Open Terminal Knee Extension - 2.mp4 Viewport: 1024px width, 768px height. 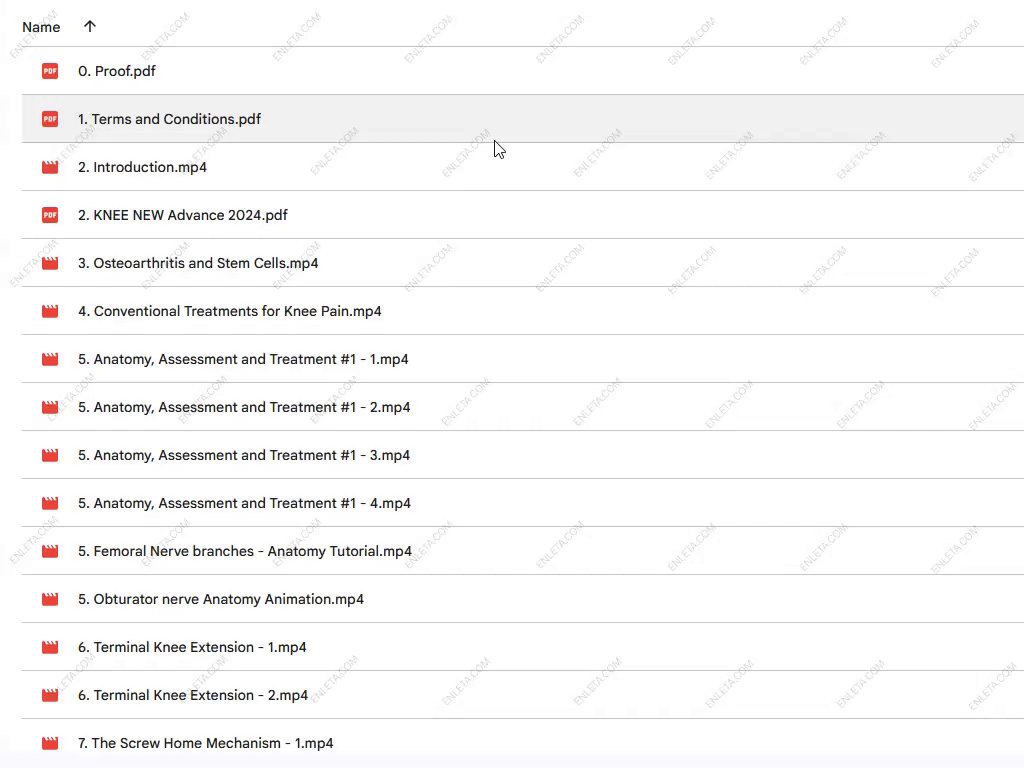point(193,695)
